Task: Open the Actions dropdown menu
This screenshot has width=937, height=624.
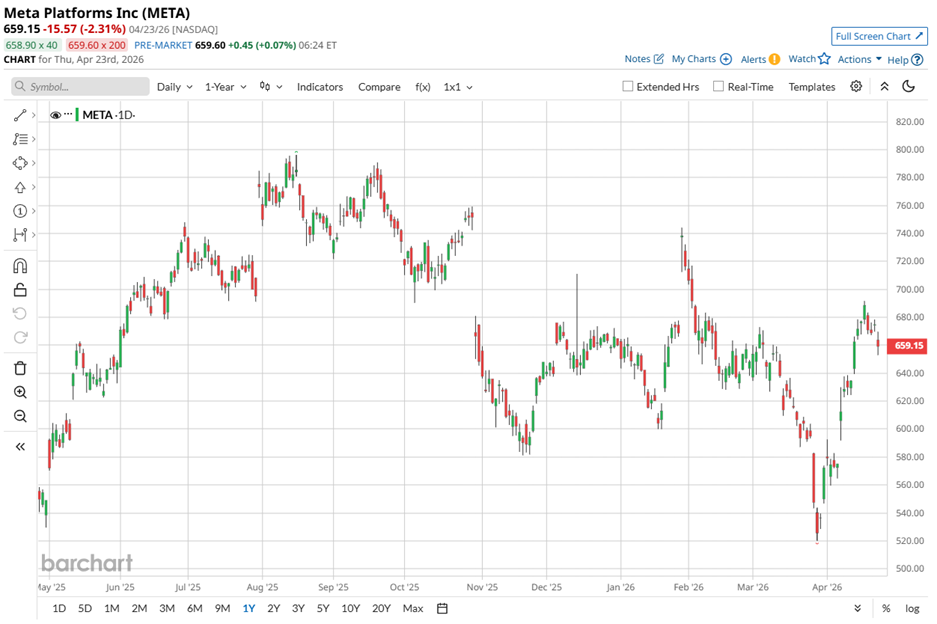Action: (x=859, y=59)
